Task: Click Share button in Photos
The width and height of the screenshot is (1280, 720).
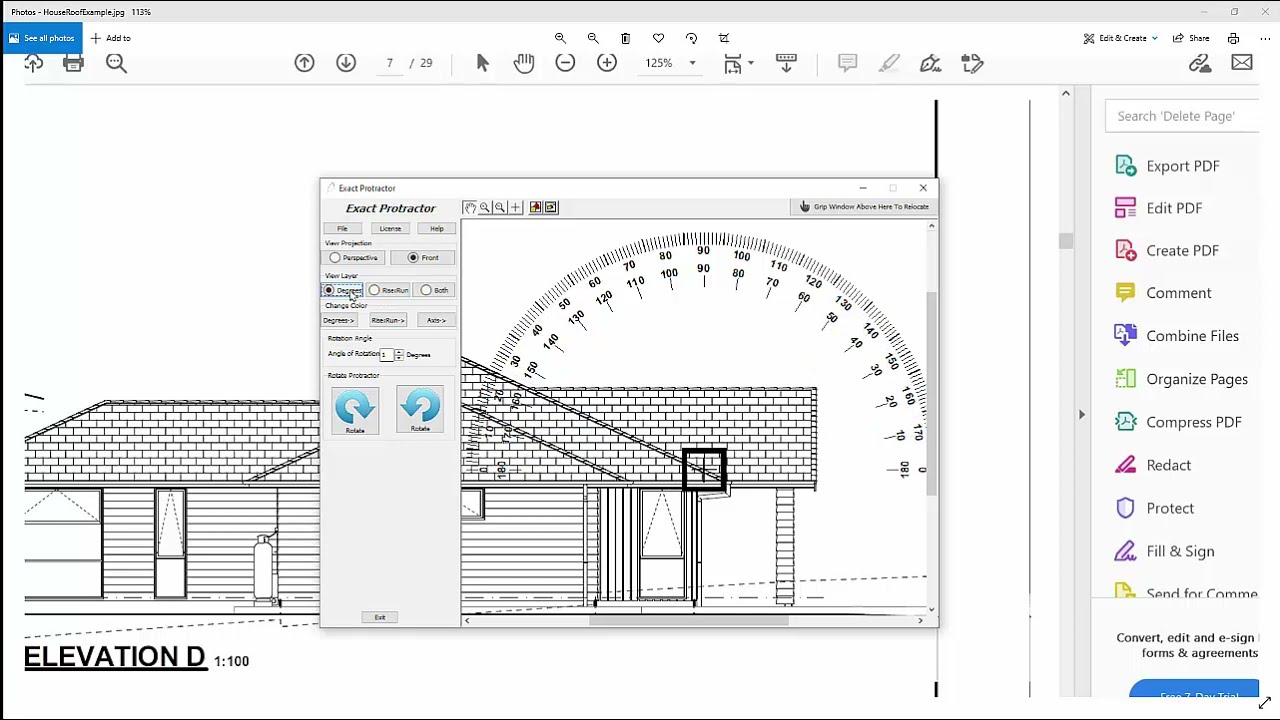Action: coord(1190,38)
